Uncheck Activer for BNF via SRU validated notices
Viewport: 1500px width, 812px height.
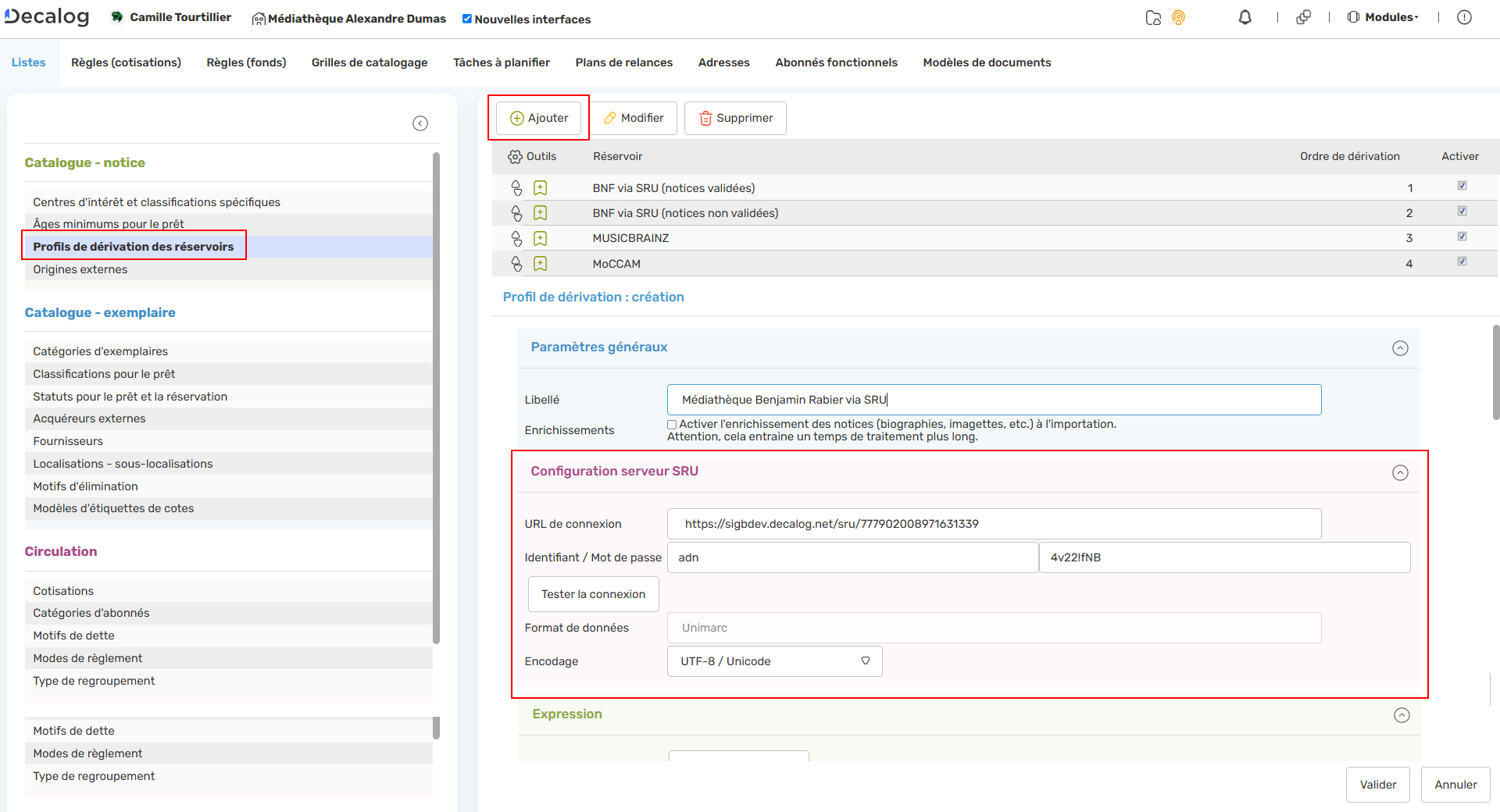1462,186
